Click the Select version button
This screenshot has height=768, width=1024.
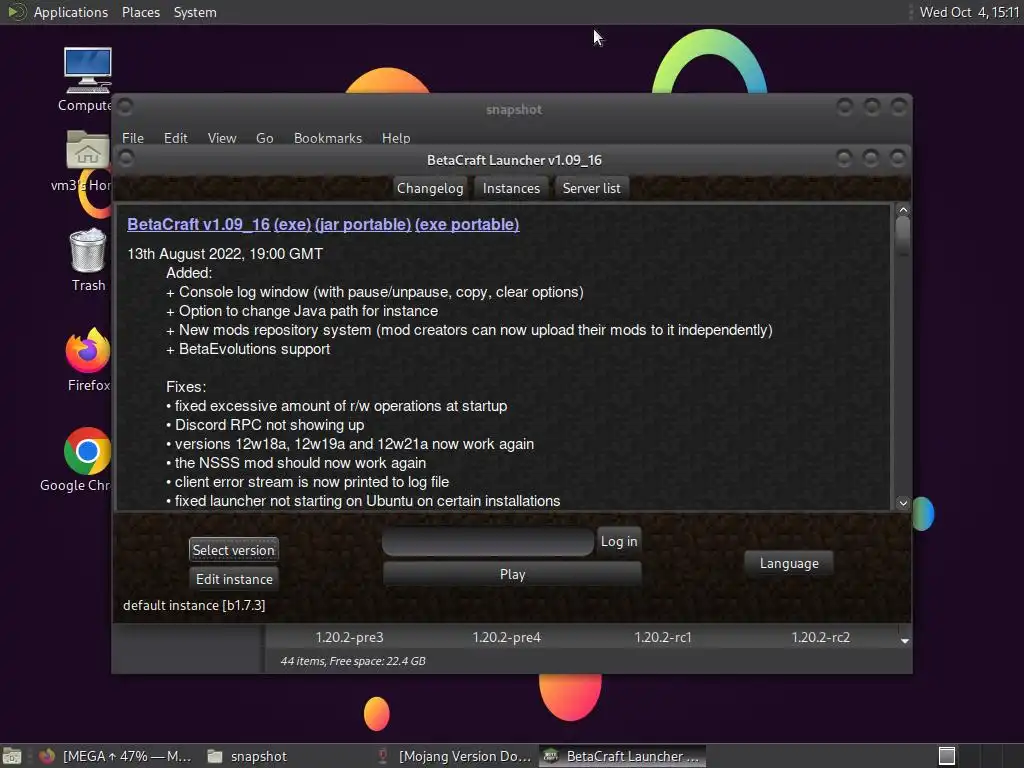[234, 550]
